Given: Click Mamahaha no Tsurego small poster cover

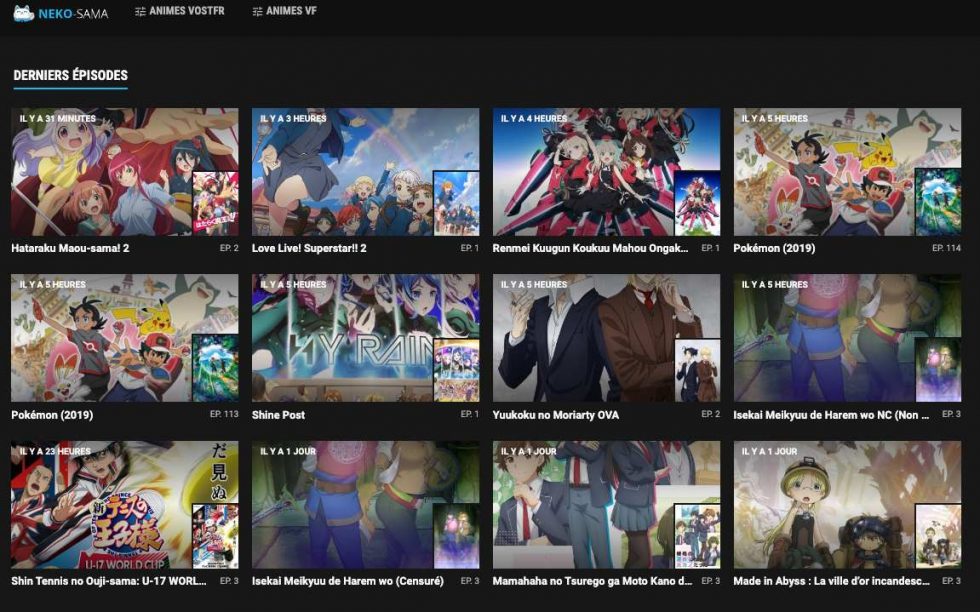Looking at the screenshot, I should (x=698, y=536).
